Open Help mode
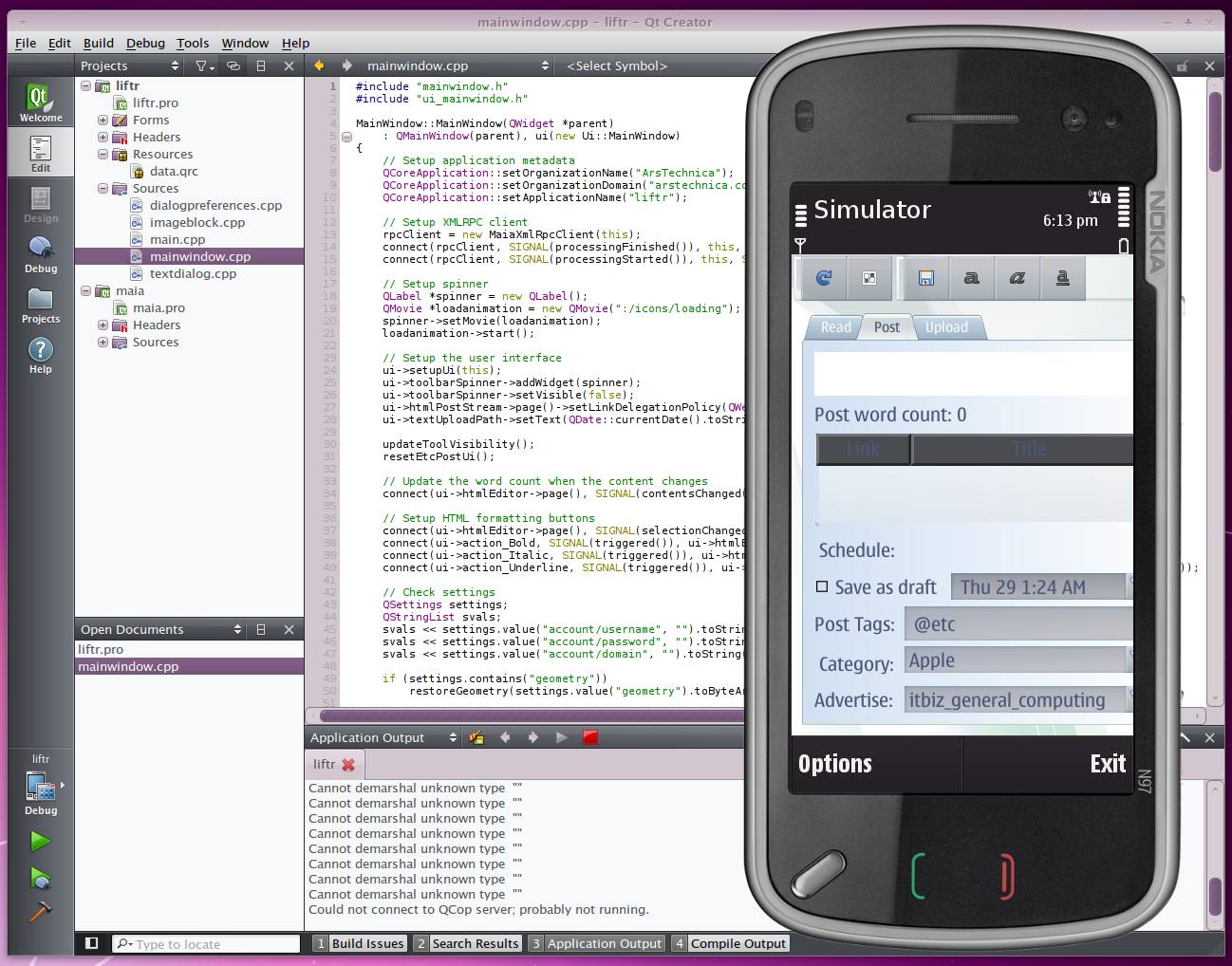This screenshot has width=1232, height=966. click(x=41, y=353)
